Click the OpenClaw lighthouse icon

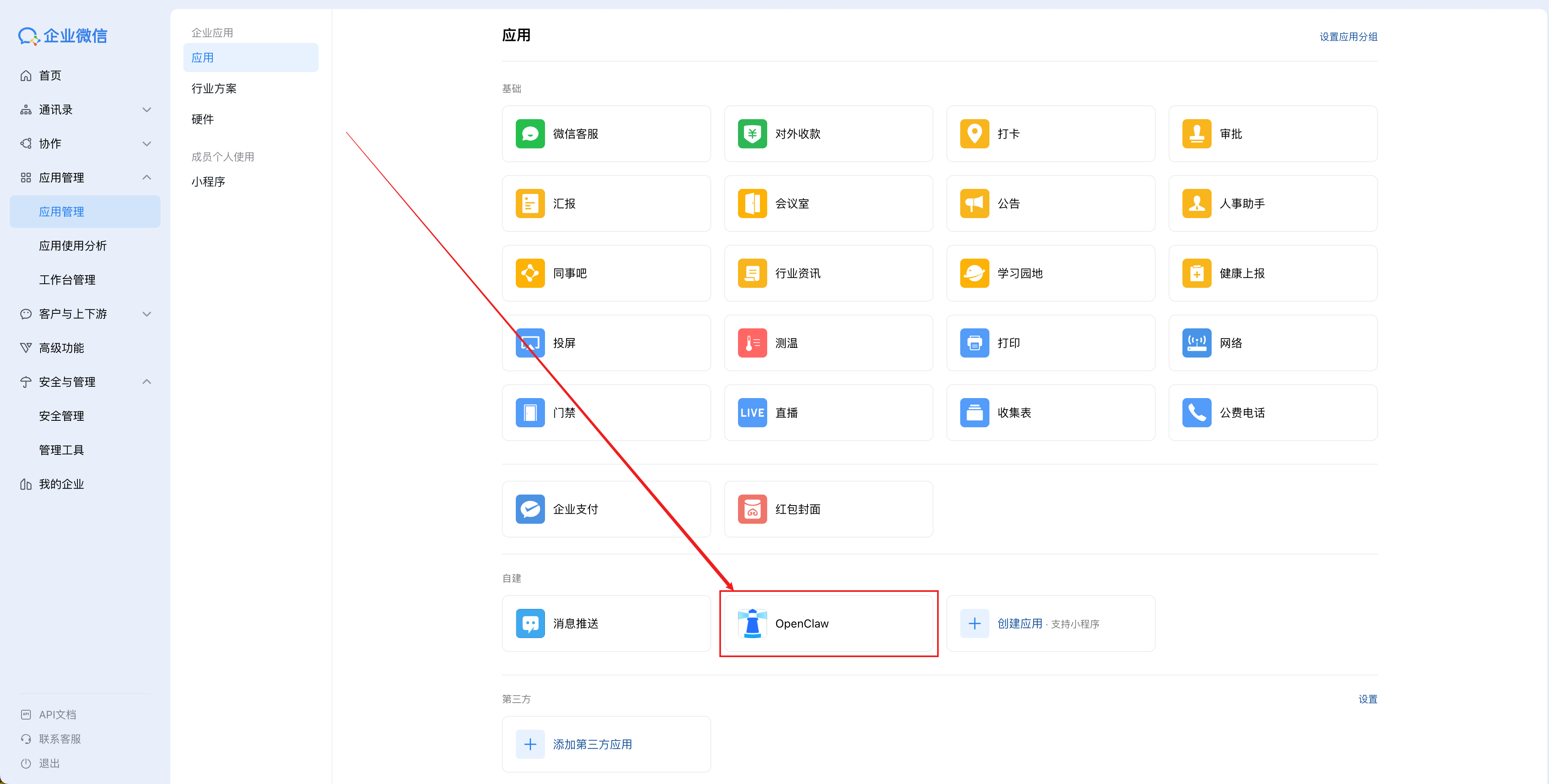pyautogui.click(x=752, y=623)
